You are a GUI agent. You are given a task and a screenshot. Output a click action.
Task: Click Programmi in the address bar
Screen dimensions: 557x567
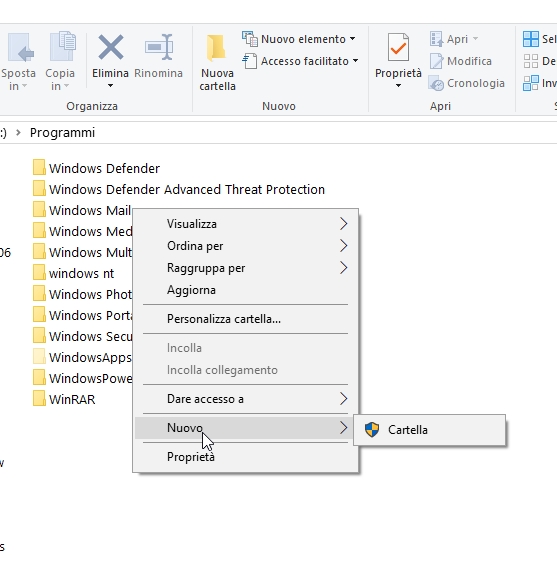(62, 133)
